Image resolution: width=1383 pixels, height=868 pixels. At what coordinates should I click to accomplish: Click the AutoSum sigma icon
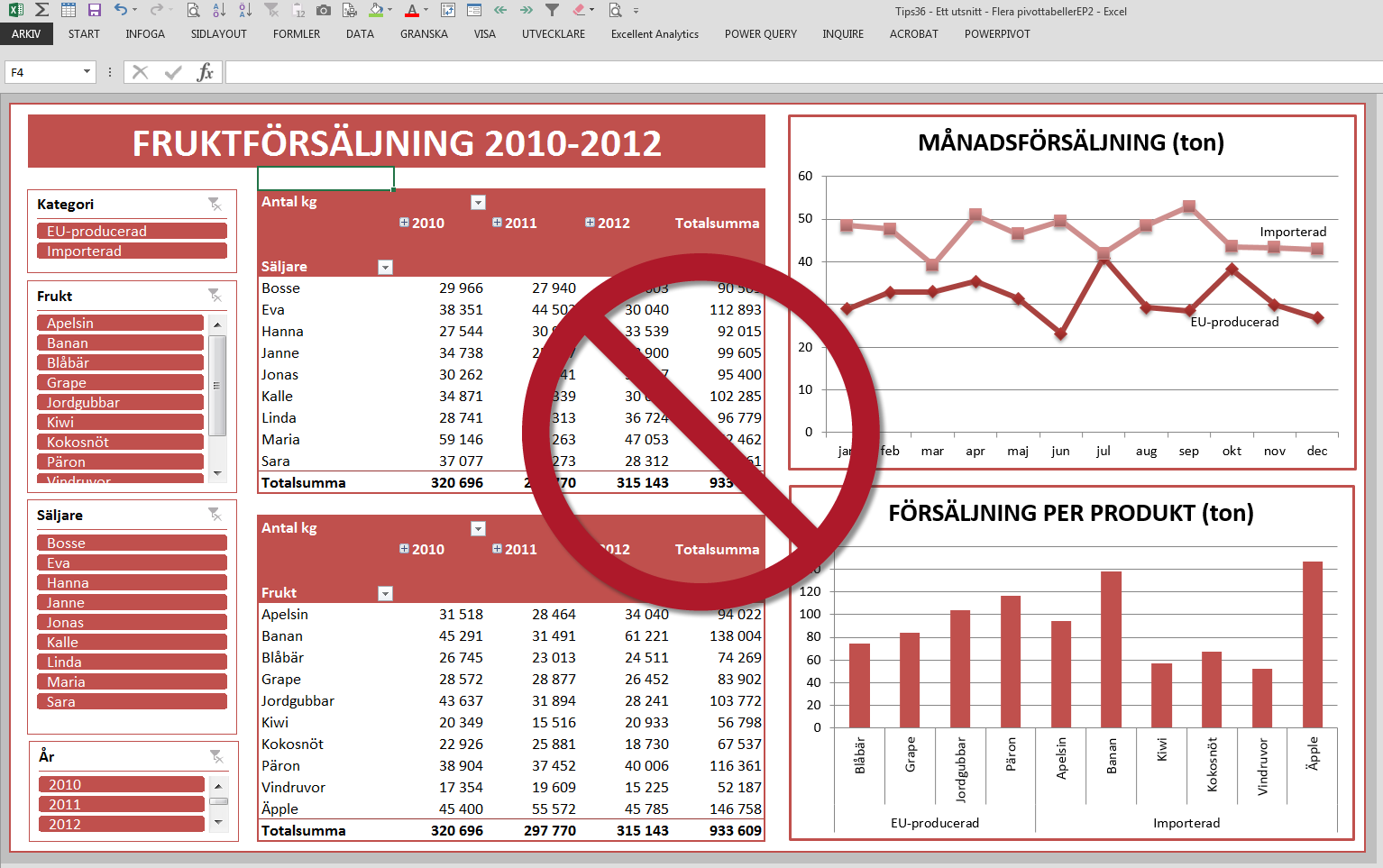[x=41, y=10]
